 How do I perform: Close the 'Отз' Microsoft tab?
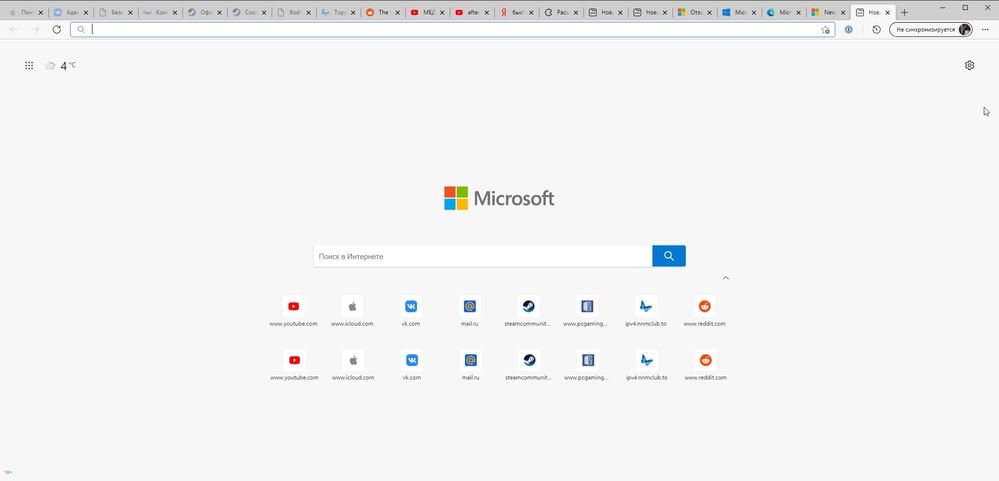(x=709, y=13)
